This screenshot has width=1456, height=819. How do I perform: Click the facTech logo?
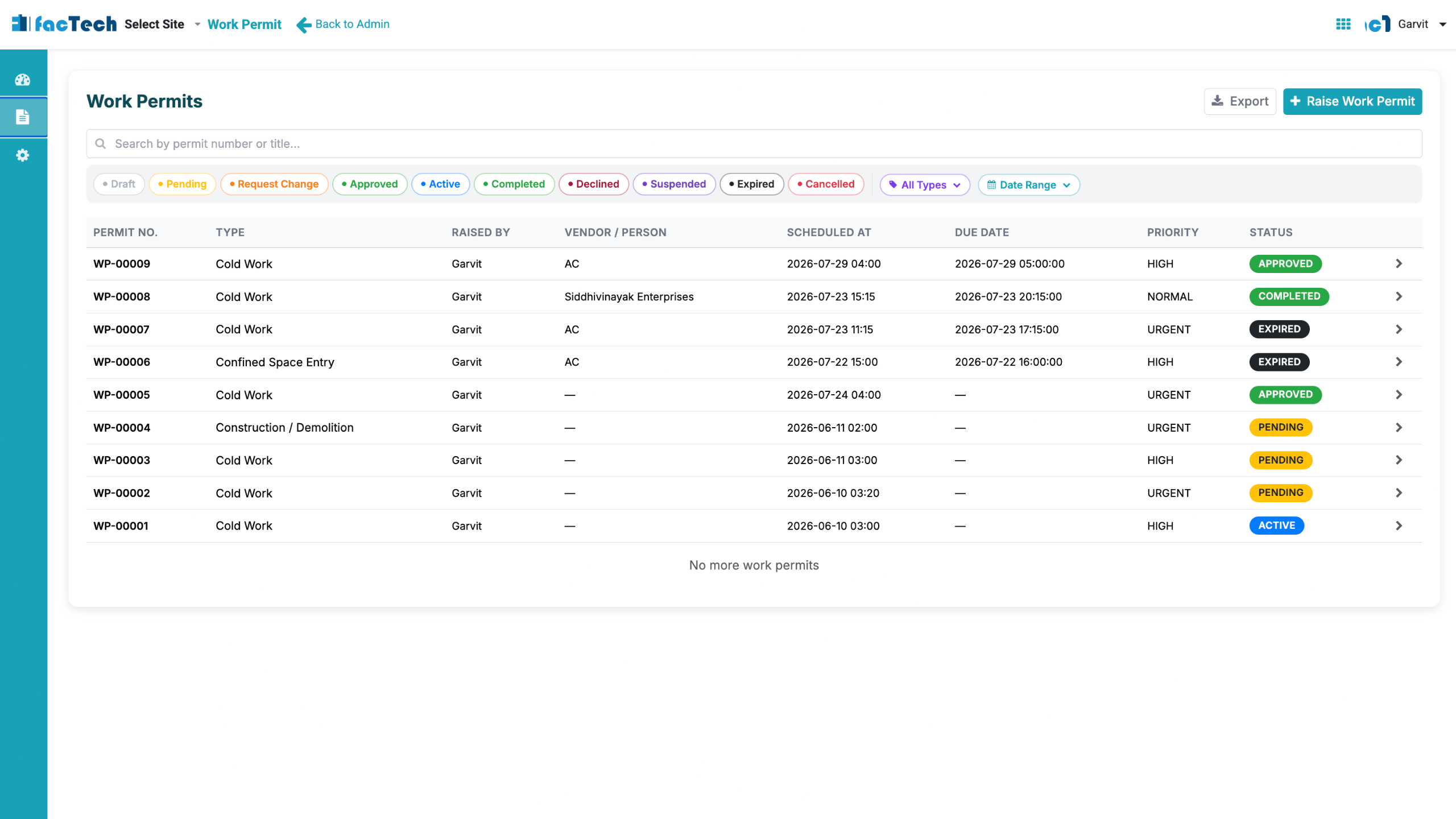coord(64,24)
